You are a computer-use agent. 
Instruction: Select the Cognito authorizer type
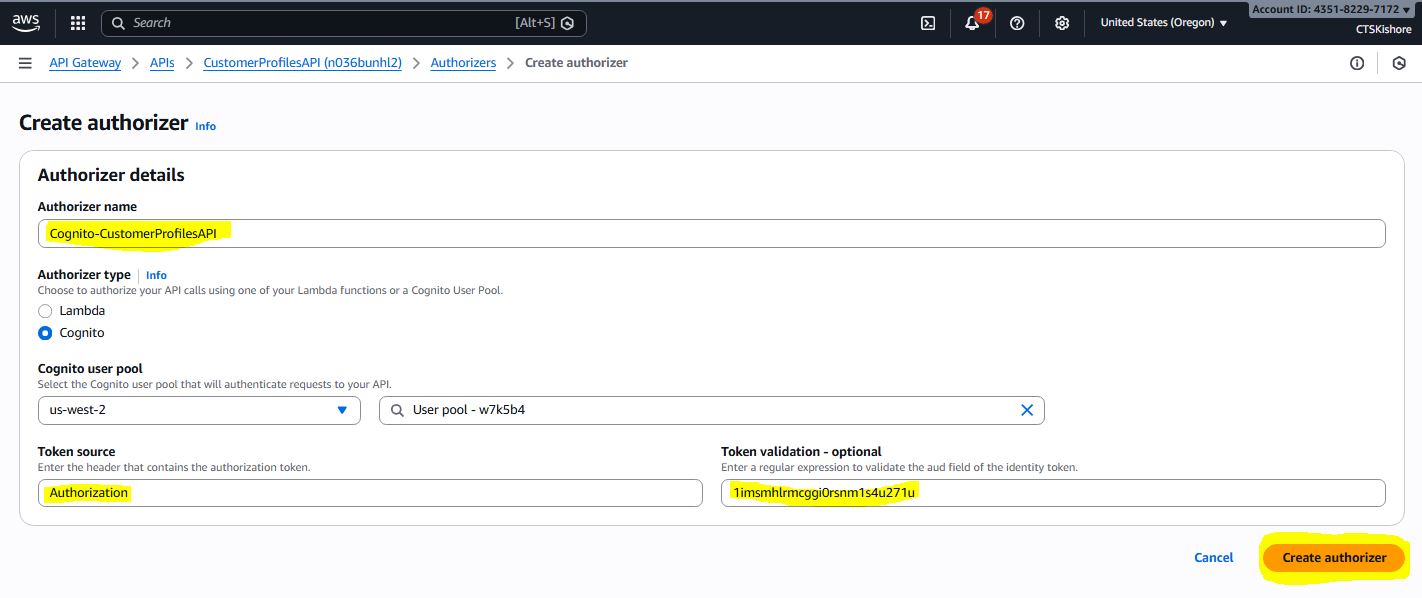(x=45, y=333)
